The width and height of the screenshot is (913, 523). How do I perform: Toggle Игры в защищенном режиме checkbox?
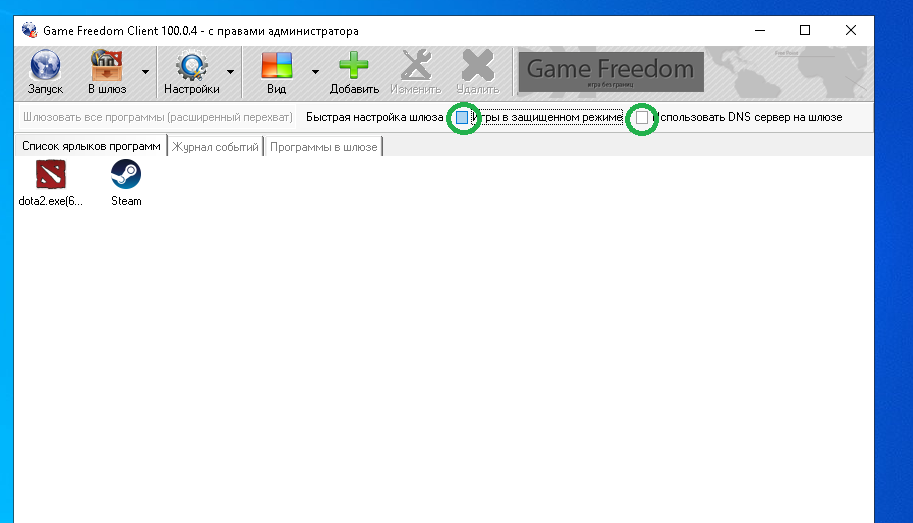click(x=462, y=117)
